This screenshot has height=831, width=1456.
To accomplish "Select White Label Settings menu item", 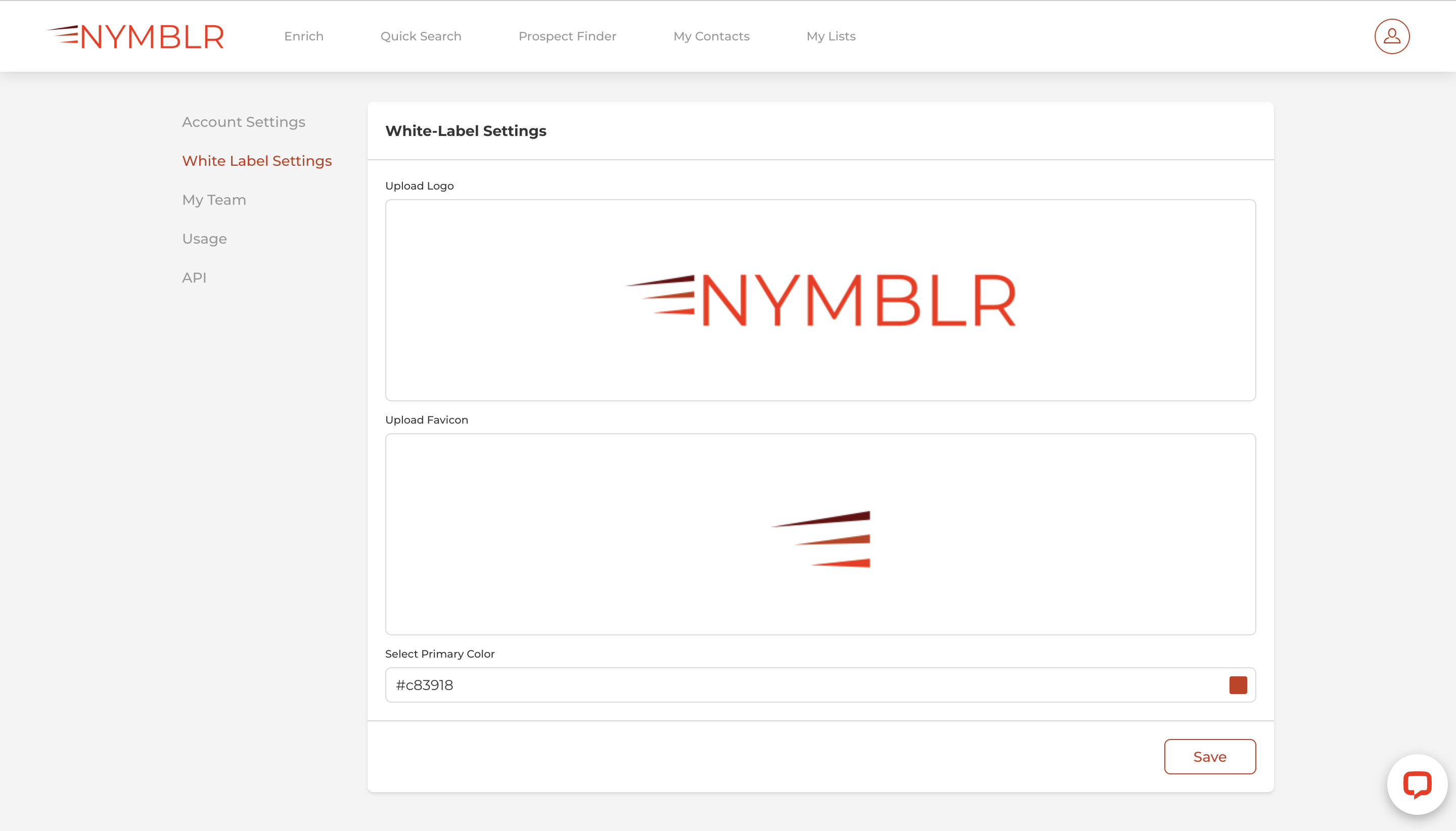I will [256, 160].
